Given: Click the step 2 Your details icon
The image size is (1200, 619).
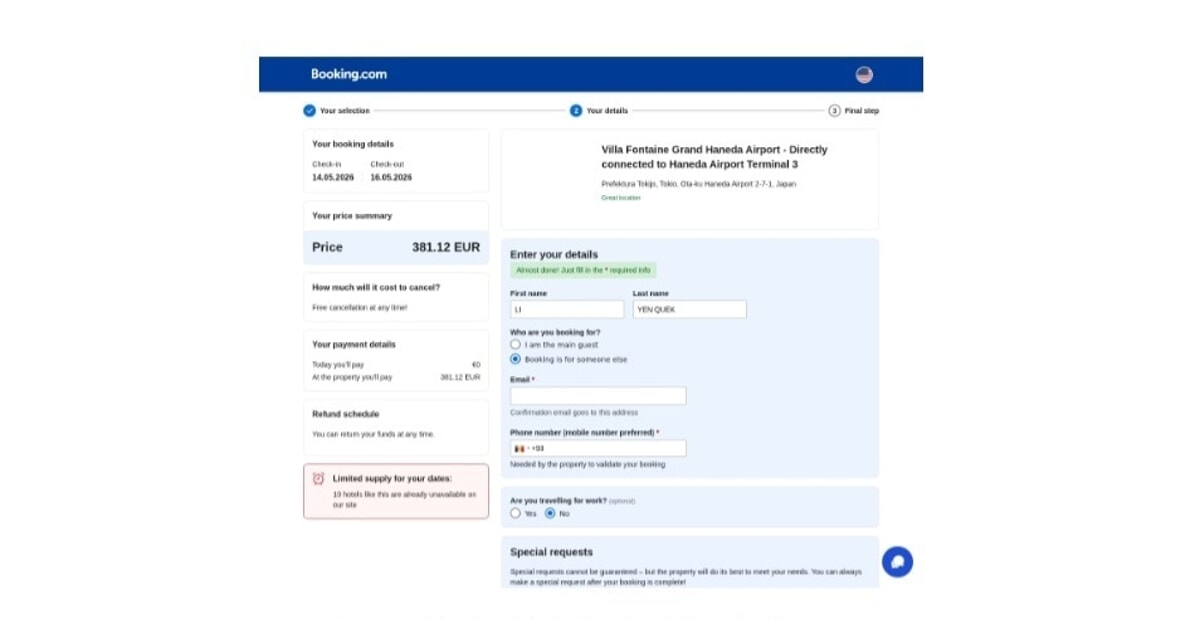Looking at the screenshot, I should coord(576,111).
